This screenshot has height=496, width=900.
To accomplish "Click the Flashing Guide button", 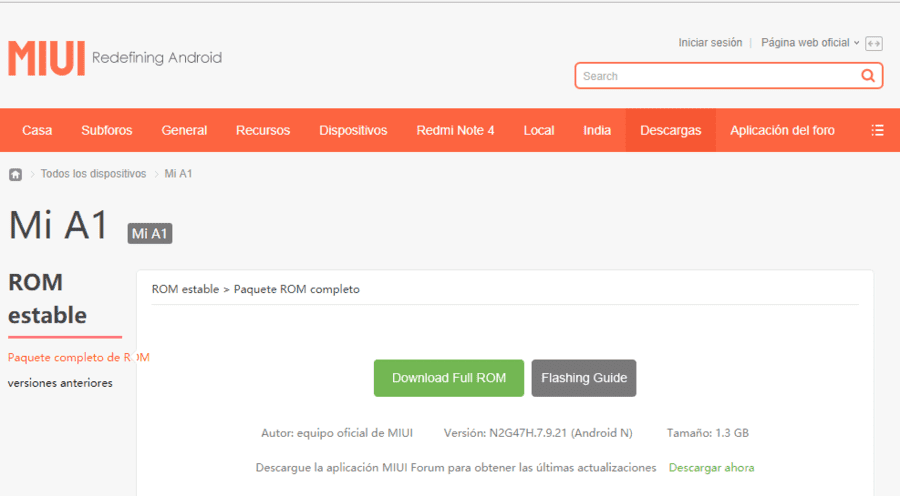I will point(584,378).
